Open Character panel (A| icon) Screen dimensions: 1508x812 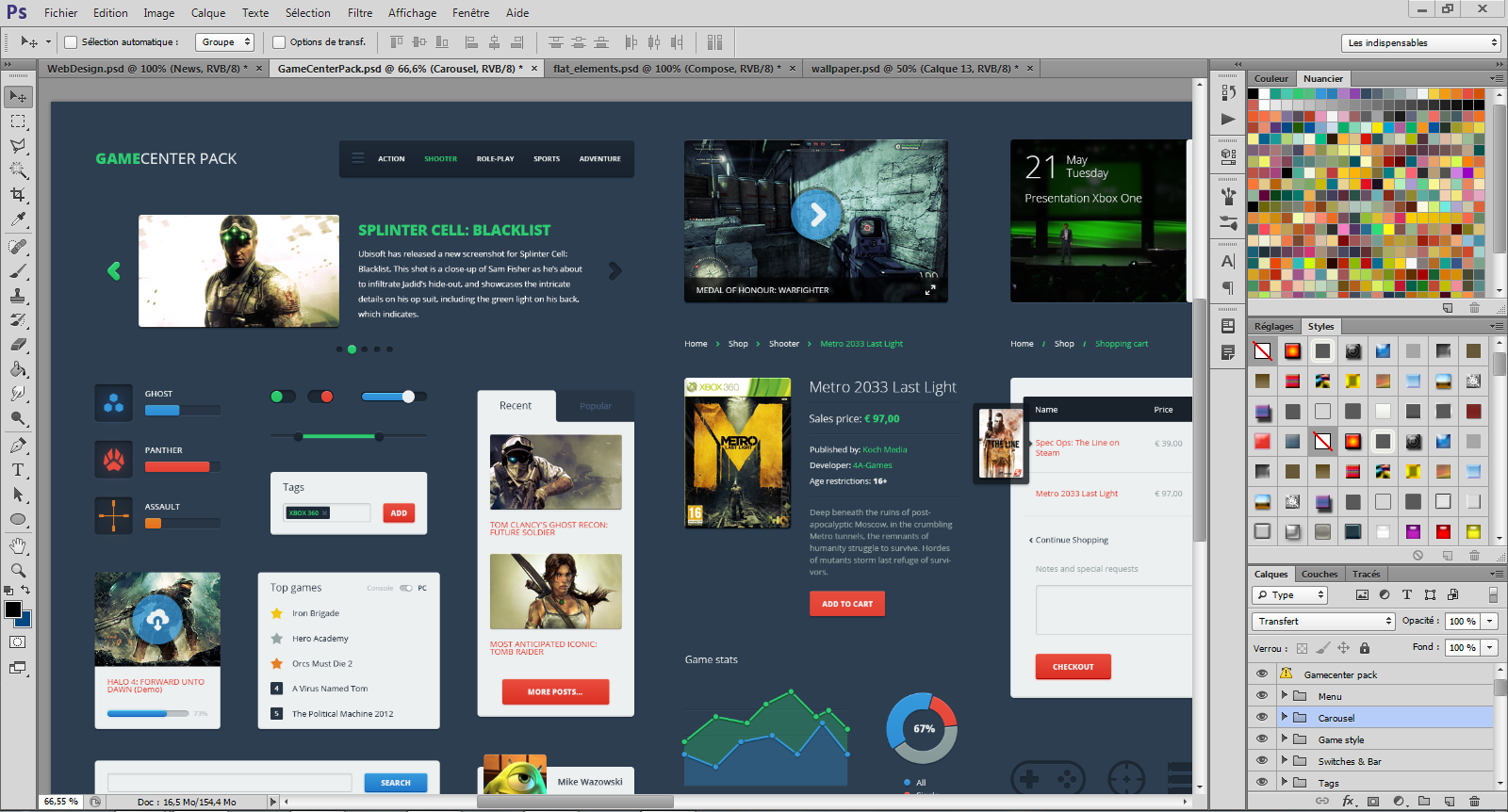pos(1228,262)
